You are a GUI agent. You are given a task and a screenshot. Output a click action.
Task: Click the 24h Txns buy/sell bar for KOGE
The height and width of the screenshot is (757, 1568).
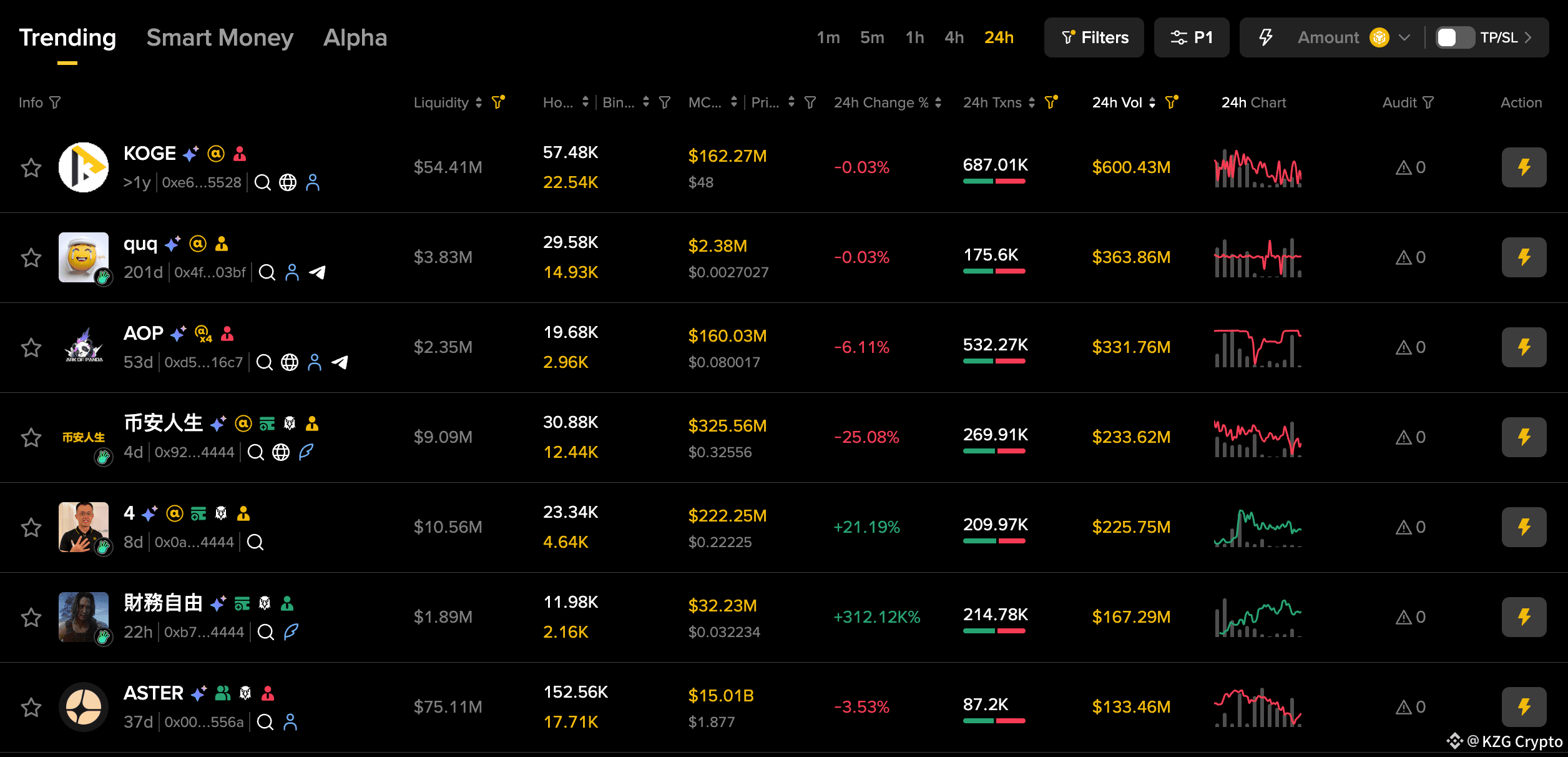994,181
